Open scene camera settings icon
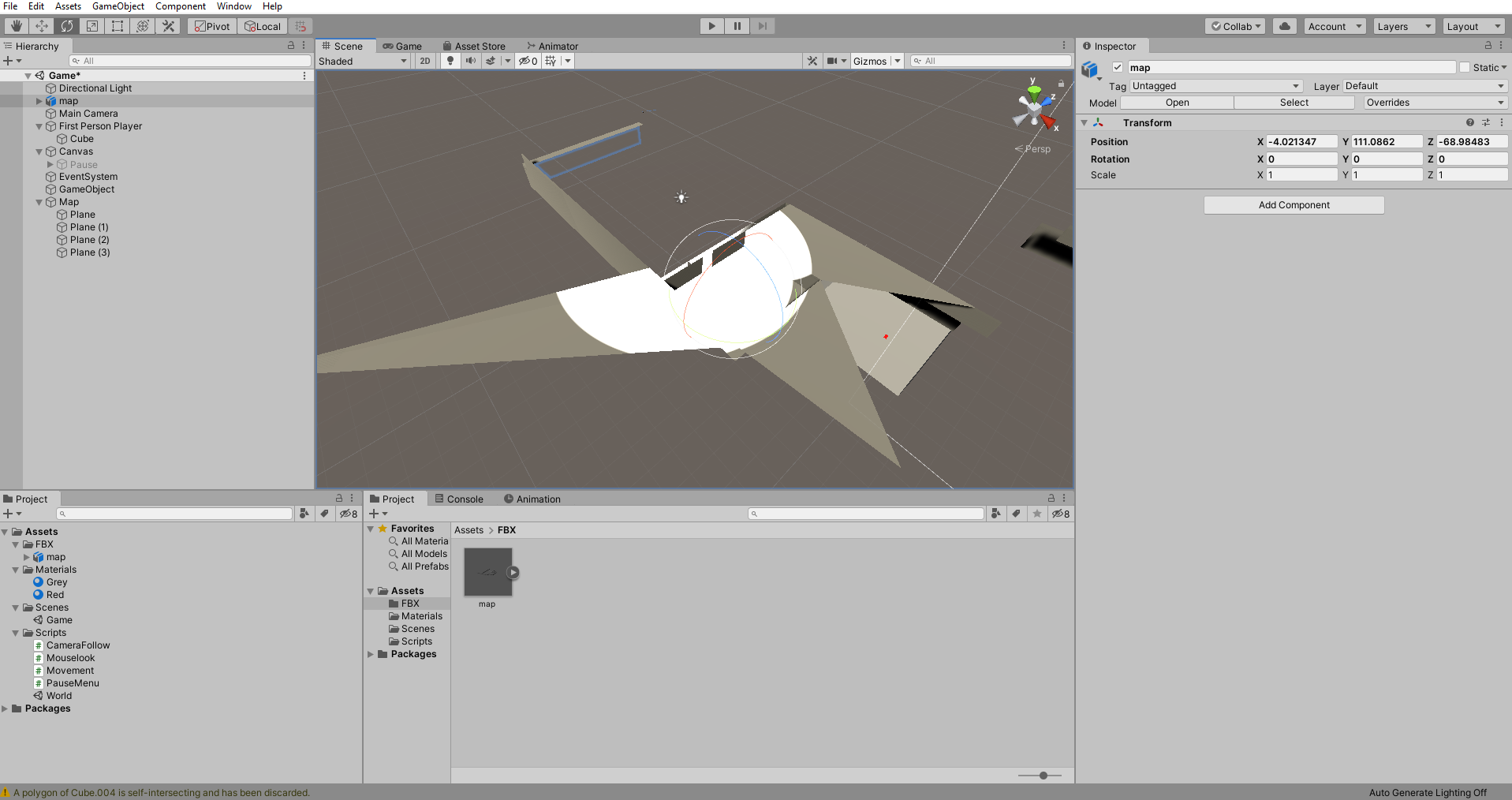The height and width of the screenshot is (800, 1512). pyautogui.click(x=832, y=61)
